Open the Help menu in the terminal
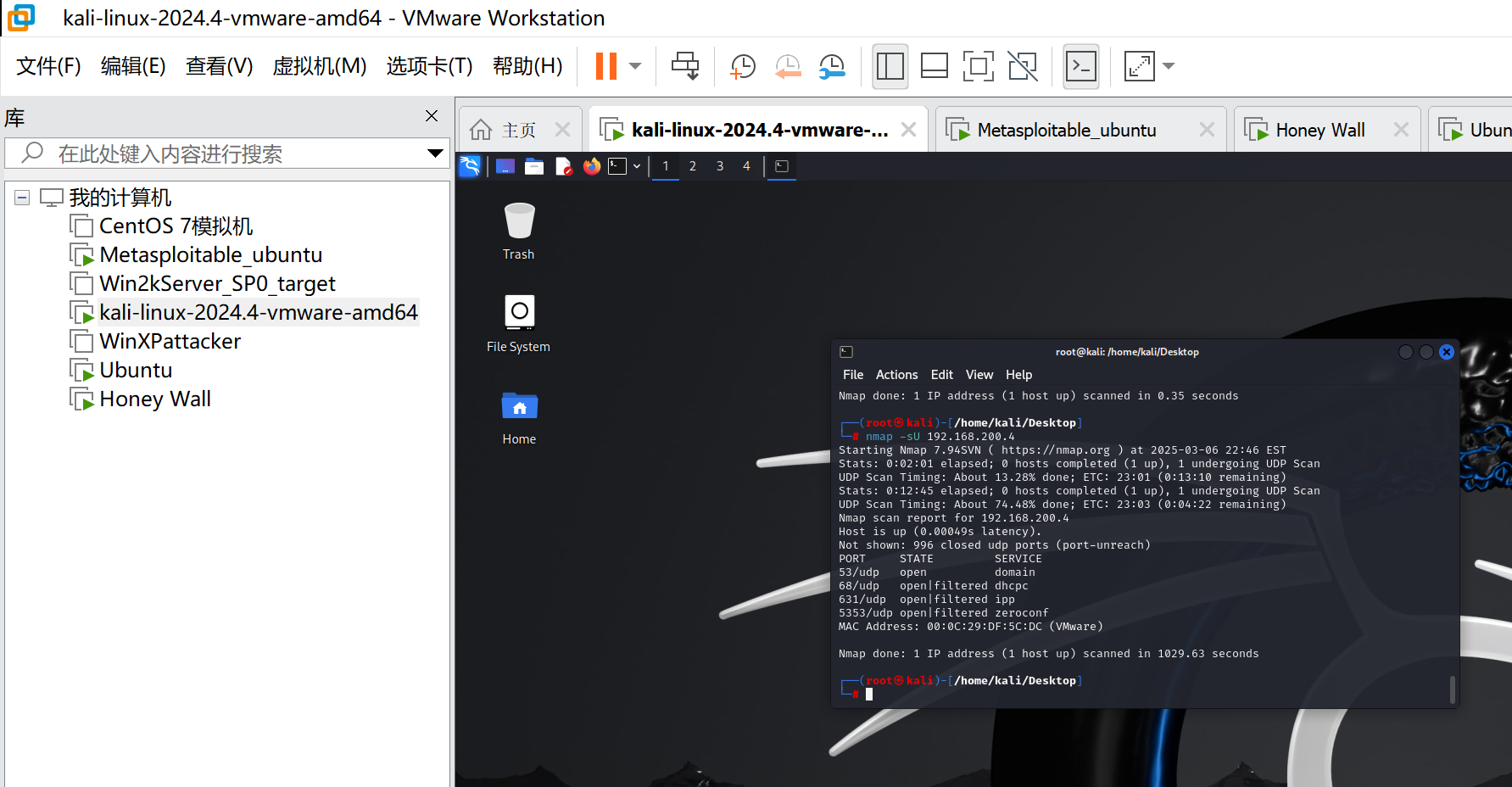 (x=1019, y=375)
